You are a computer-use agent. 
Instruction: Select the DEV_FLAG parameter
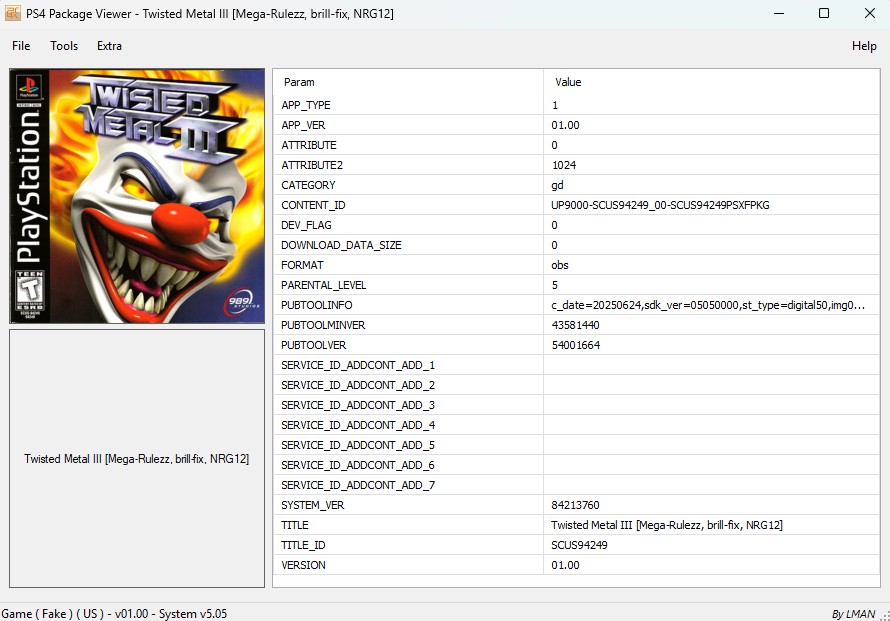click(306, 225)
